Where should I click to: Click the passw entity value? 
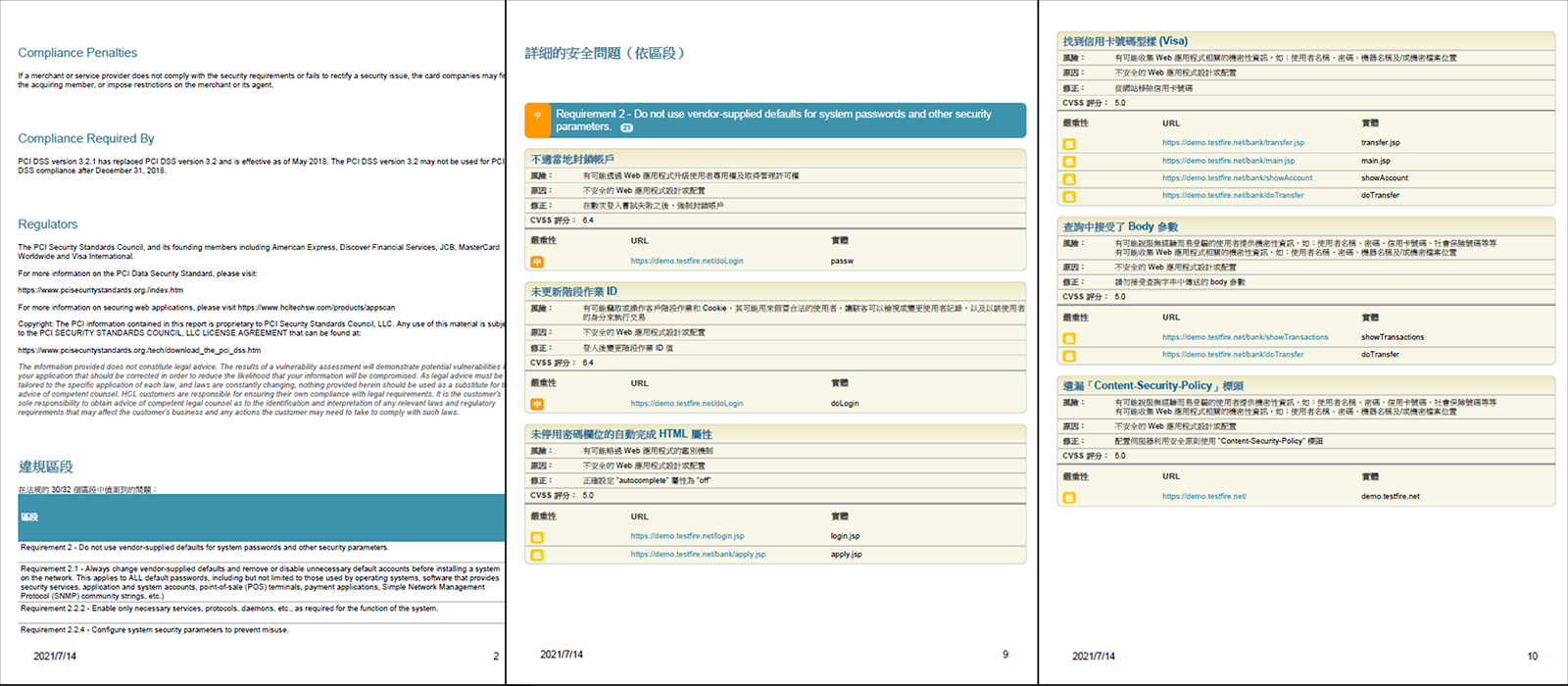[842, 261]
